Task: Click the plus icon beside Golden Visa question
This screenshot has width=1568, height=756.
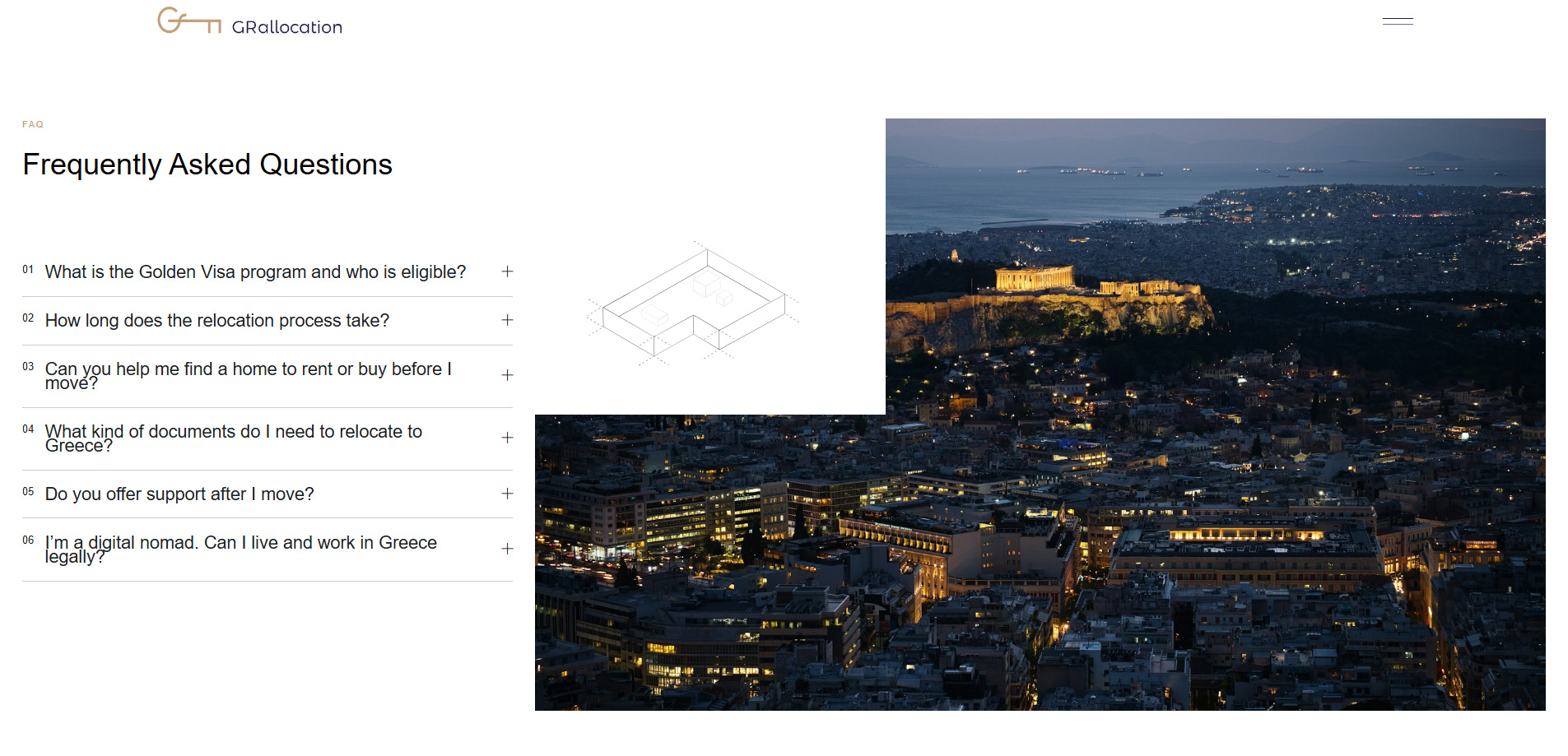Action: point(507,271)
